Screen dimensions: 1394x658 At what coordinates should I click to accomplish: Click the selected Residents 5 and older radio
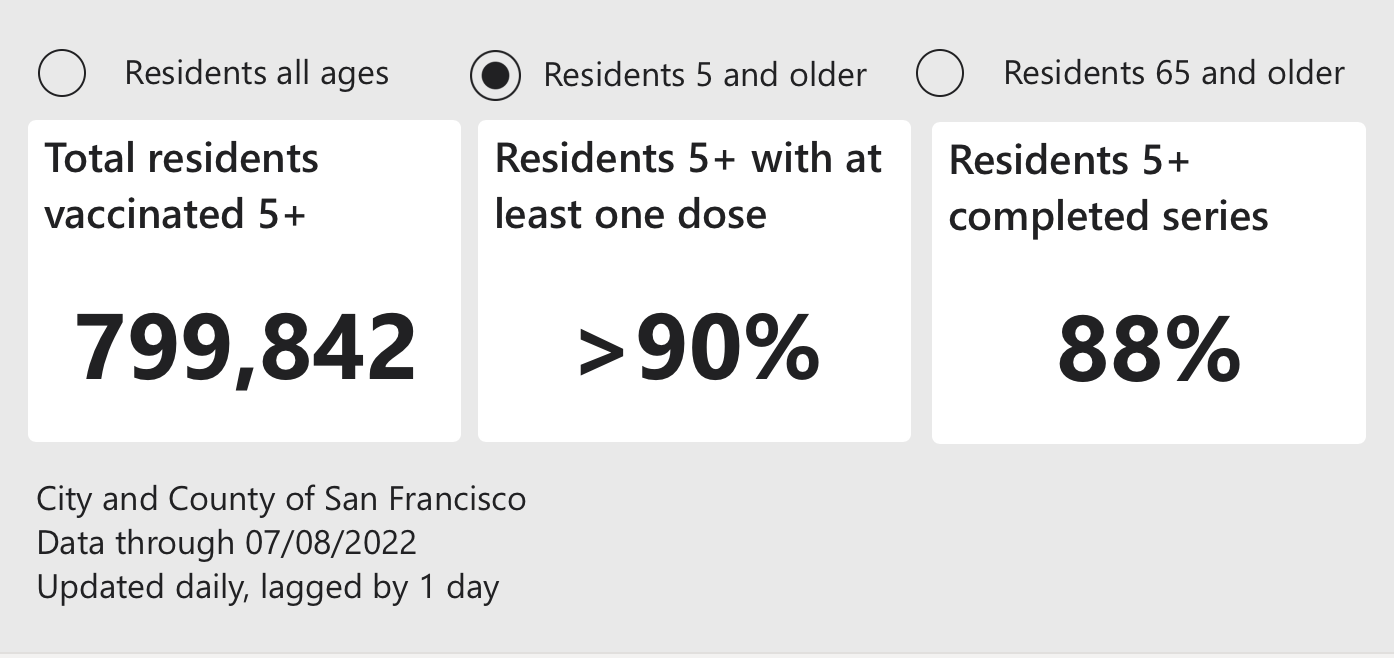[495, 75]
